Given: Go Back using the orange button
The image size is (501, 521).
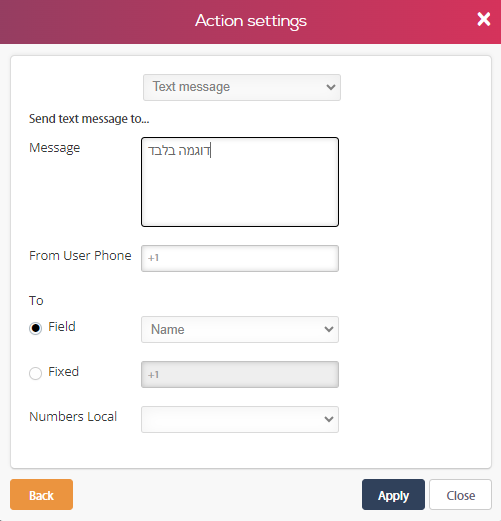Looking at the screenshot, I should point(41,495).
